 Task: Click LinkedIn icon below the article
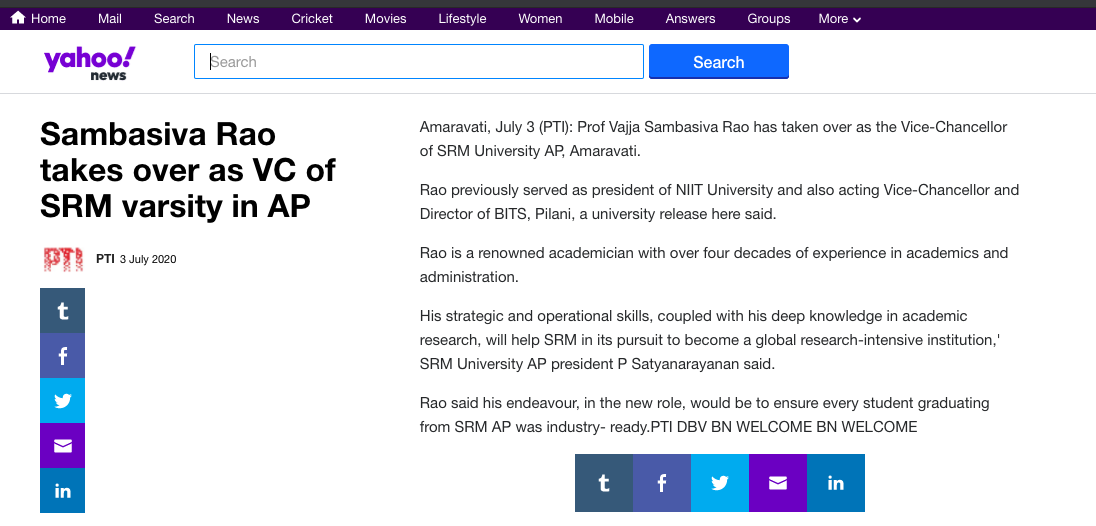(x=836, y=483)
